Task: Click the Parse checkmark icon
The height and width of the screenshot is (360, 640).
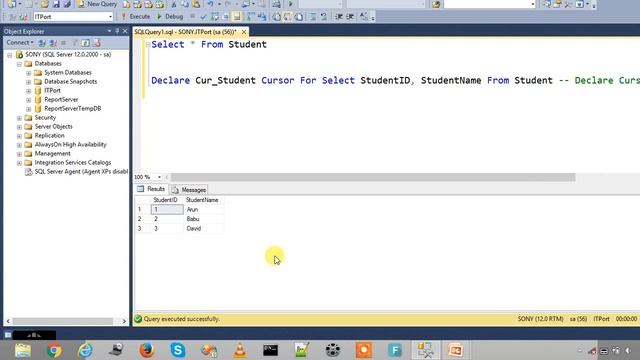Action: (203, 17)
